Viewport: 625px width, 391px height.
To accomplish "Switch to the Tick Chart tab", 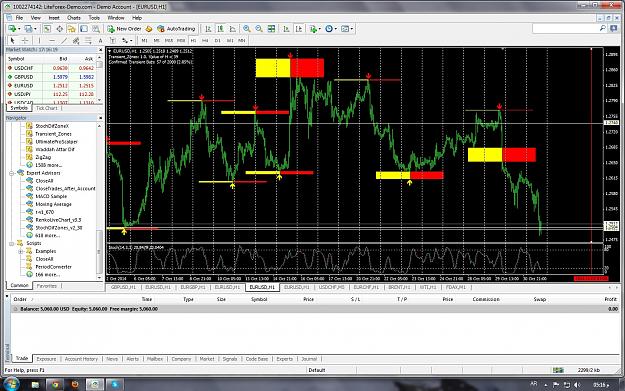I will tap(47, 108).
